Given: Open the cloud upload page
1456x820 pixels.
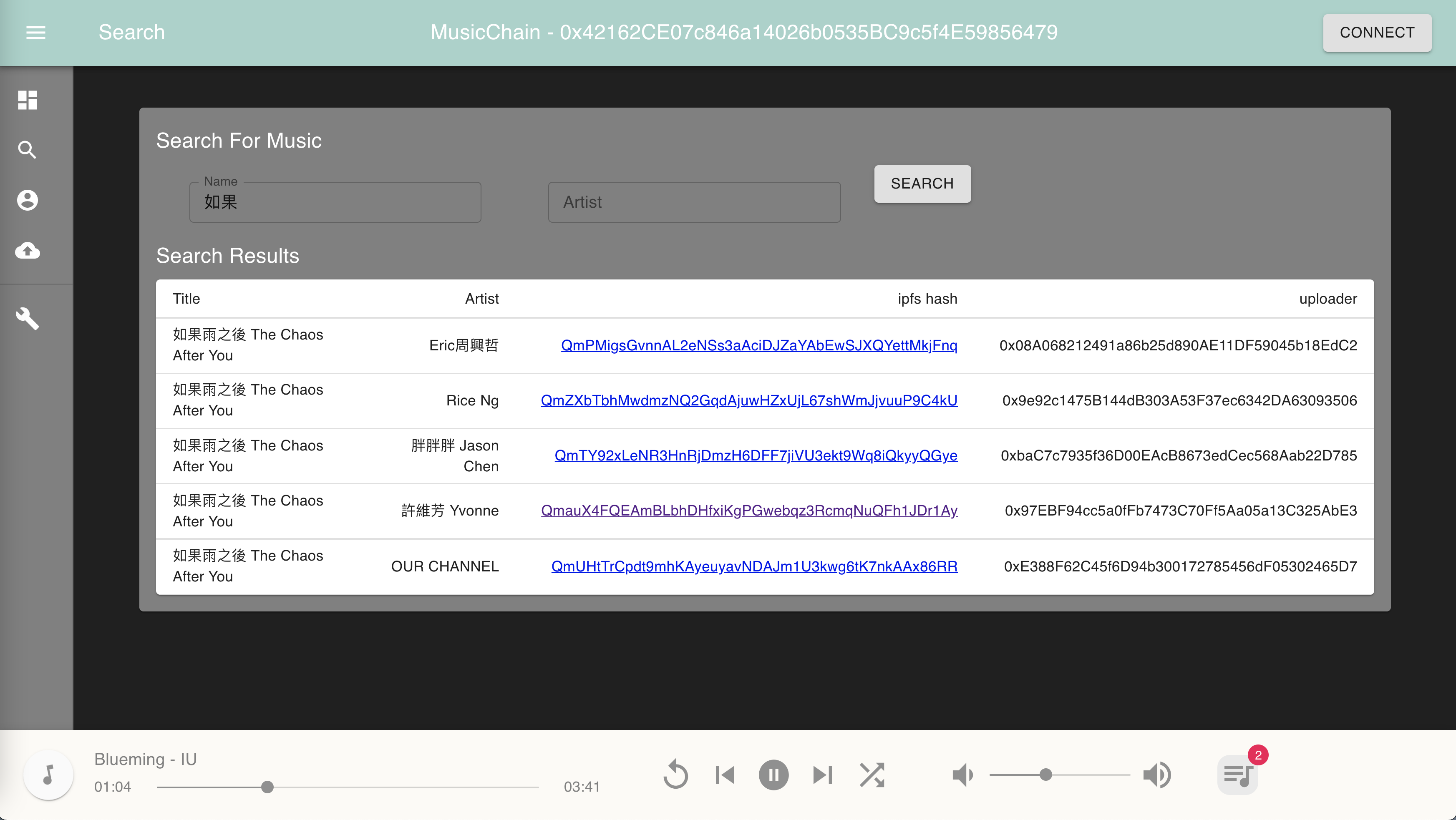Looking at the screenshot, I should coord(27,250).
